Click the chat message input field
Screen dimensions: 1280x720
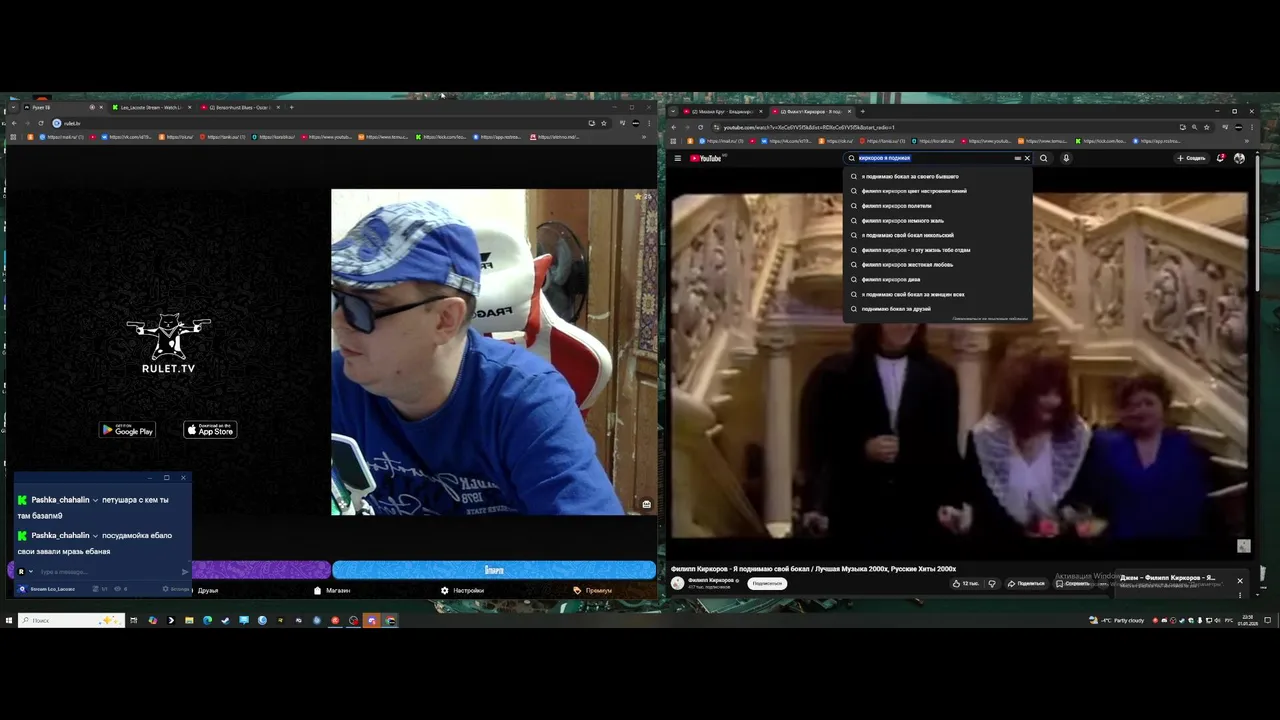(x=108, y=572)
